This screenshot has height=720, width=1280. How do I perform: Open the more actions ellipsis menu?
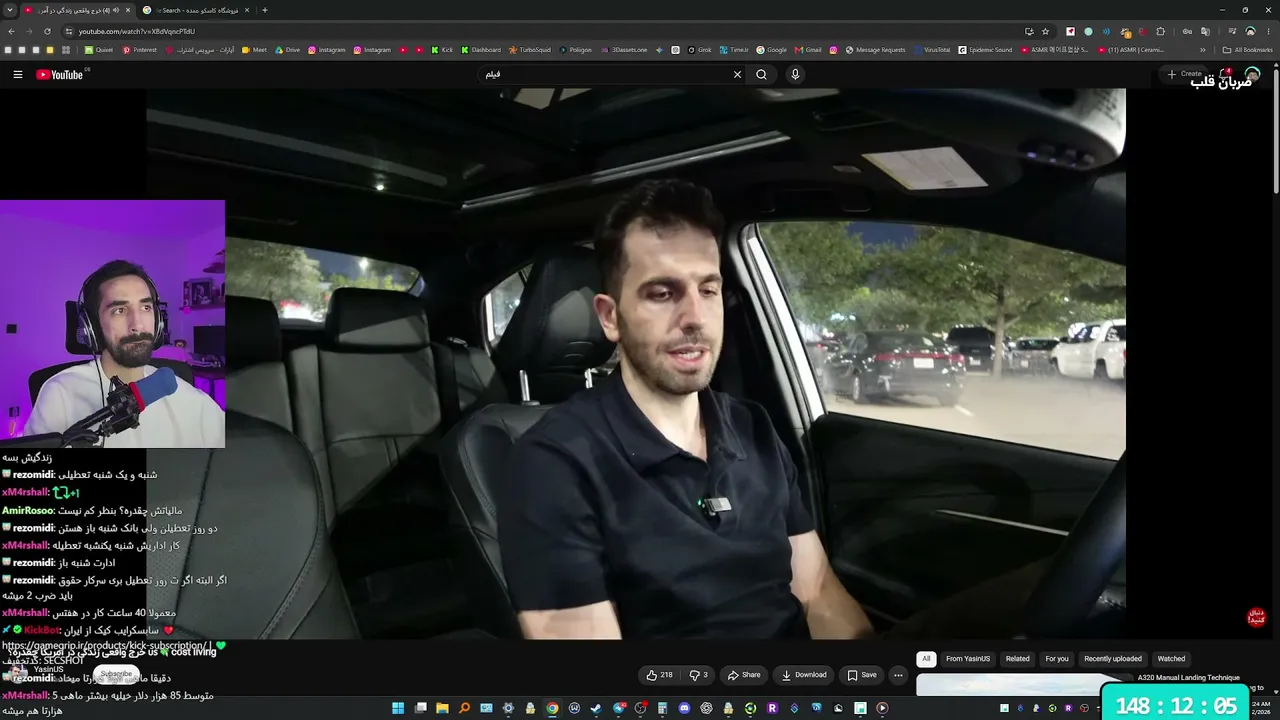pyautogui.click(x=898, y=675)
